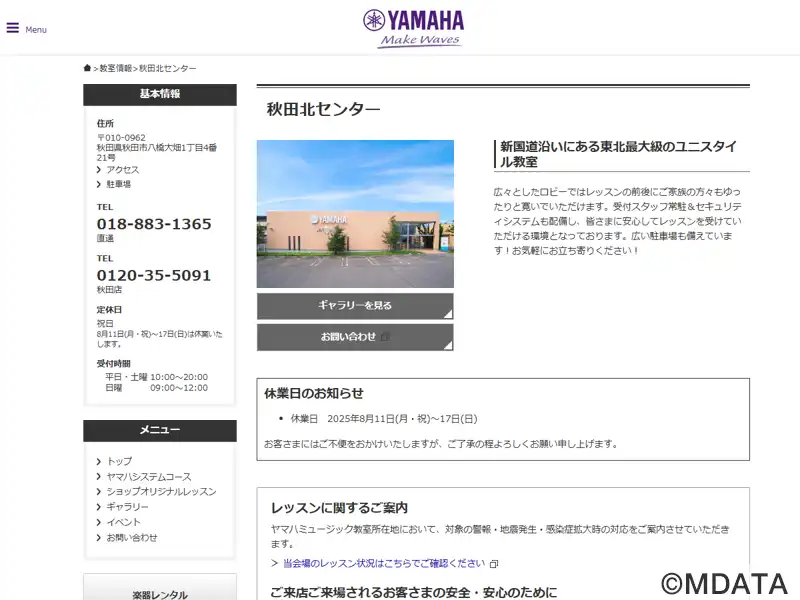The height and width of the screenshot is (600, 800).
Task: Open 教室情報 breadcrumb link
Action: coord(115,68)
